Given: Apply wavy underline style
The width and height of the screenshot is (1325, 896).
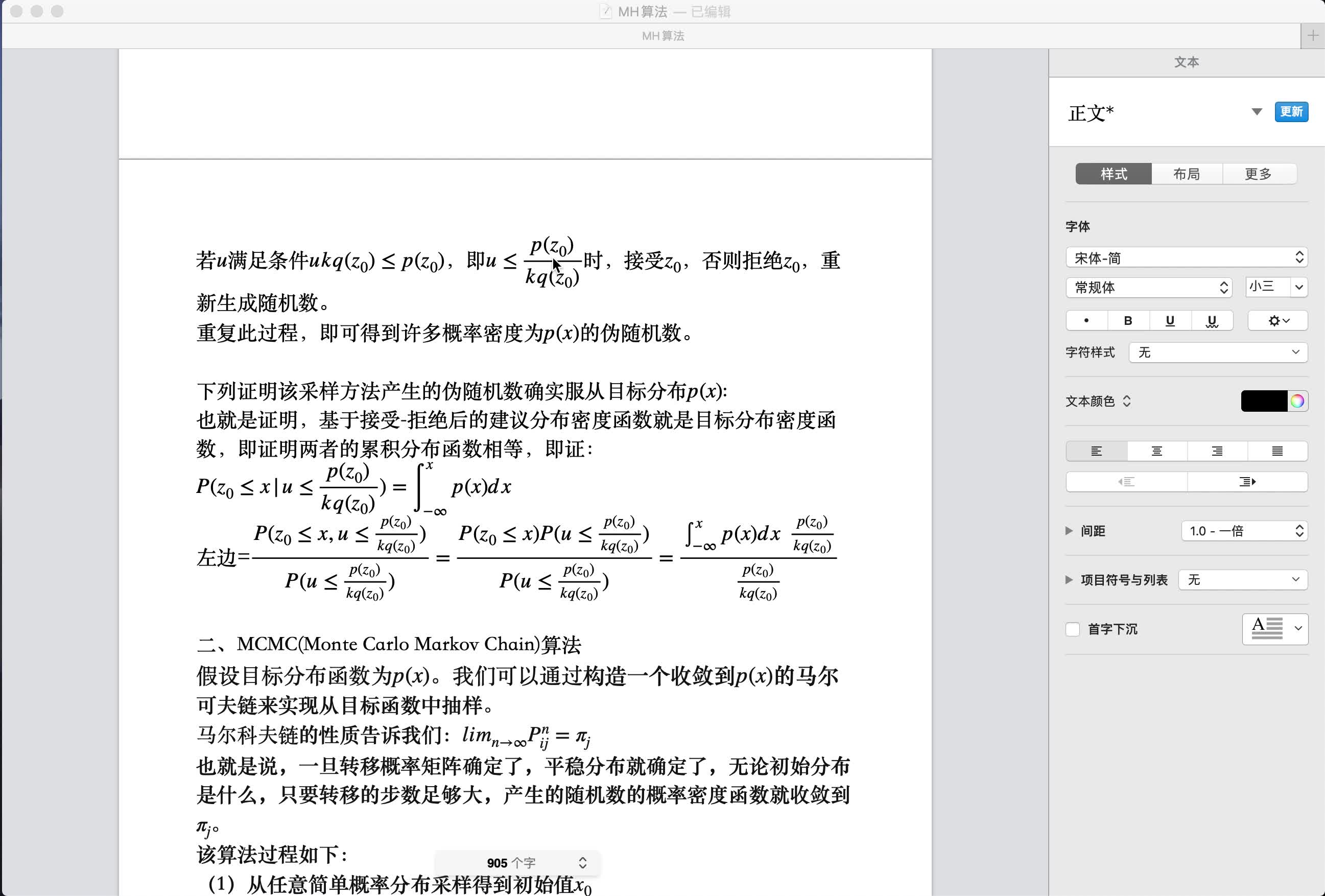Looking at the screenshot, I should [1212, 320].
